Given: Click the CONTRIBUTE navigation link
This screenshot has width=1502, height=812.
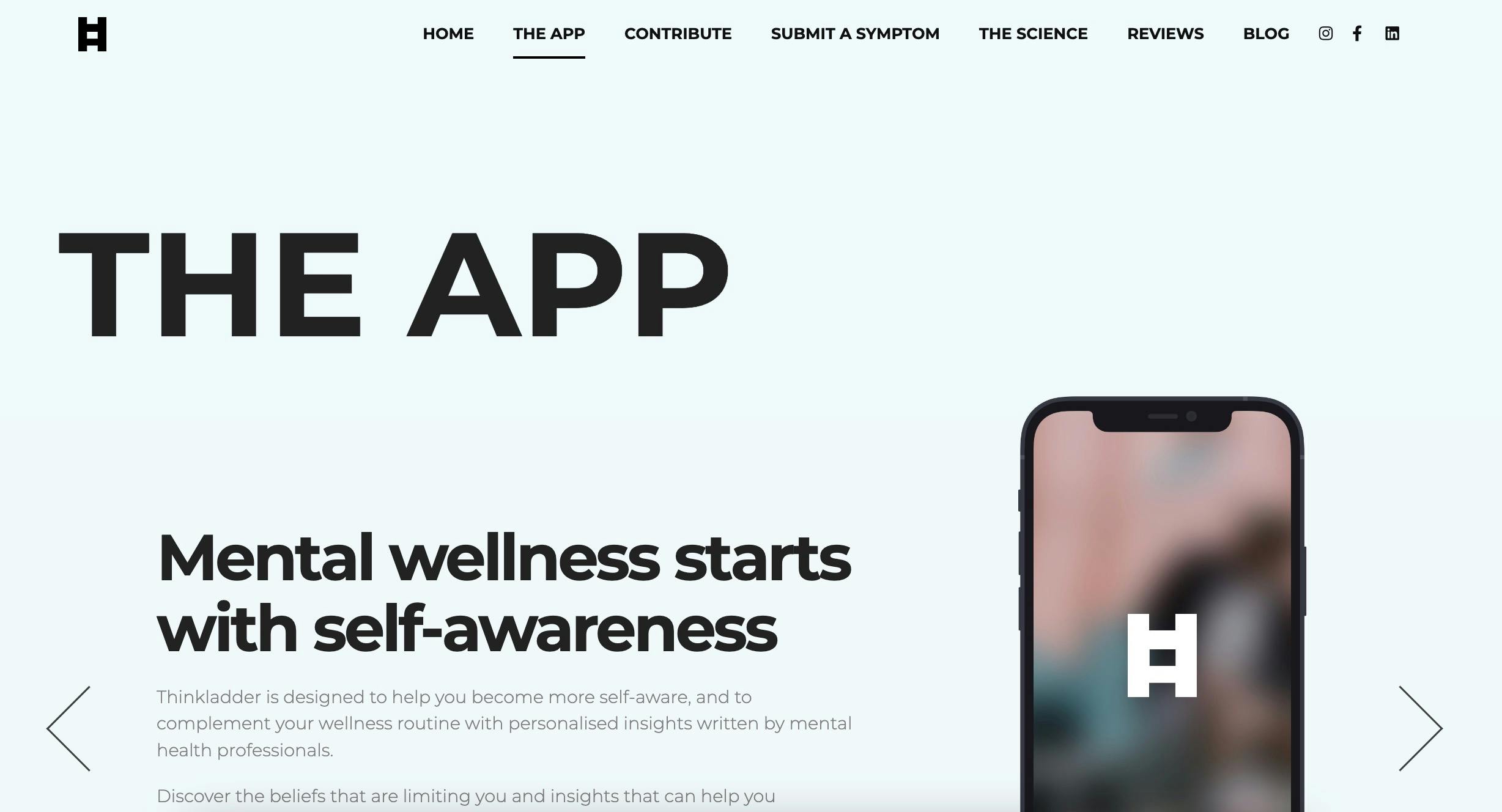Looking at the screenshot, I should pos(677,33).
